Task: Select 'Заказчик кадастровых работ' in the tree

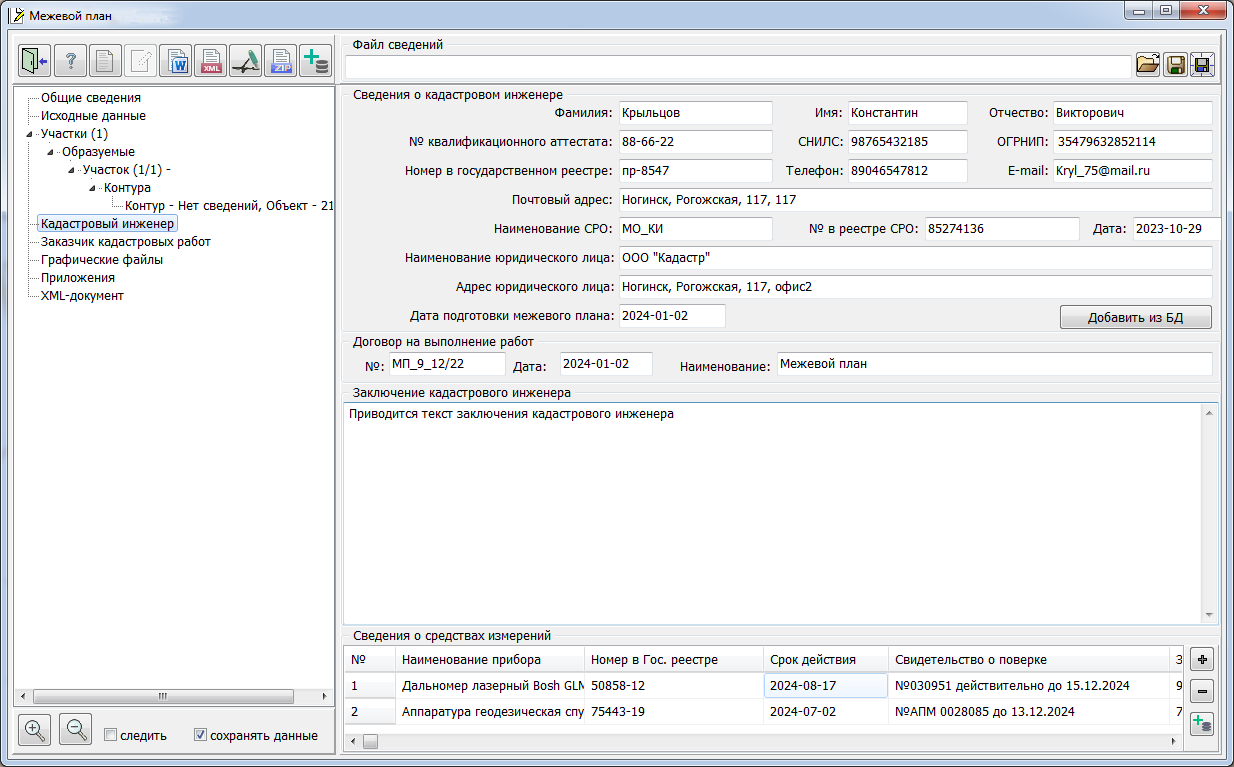Action: point(125,241)
